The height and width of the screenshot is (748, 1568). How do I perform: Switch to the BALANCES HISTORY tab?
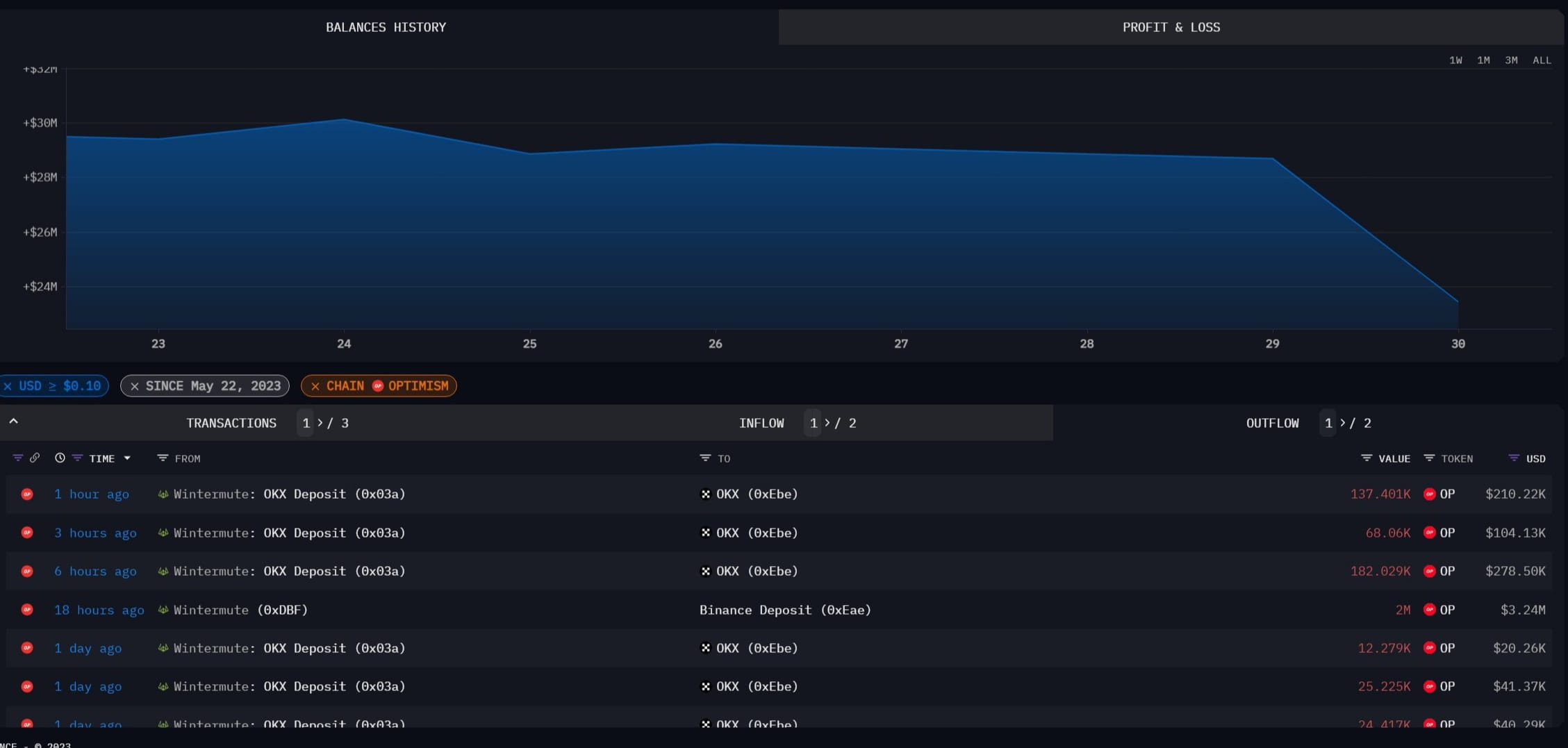click(x=386, y=27)
